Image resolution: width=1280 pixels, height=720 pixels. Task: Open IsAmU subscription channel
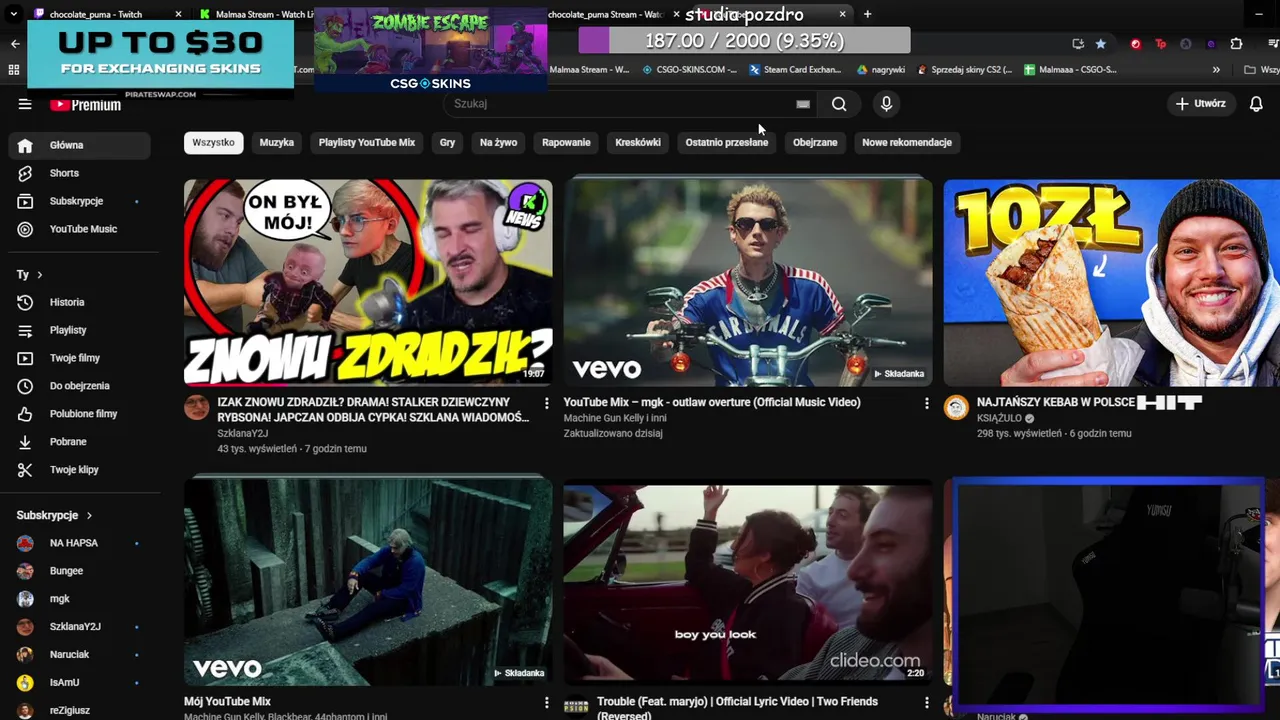80,683
